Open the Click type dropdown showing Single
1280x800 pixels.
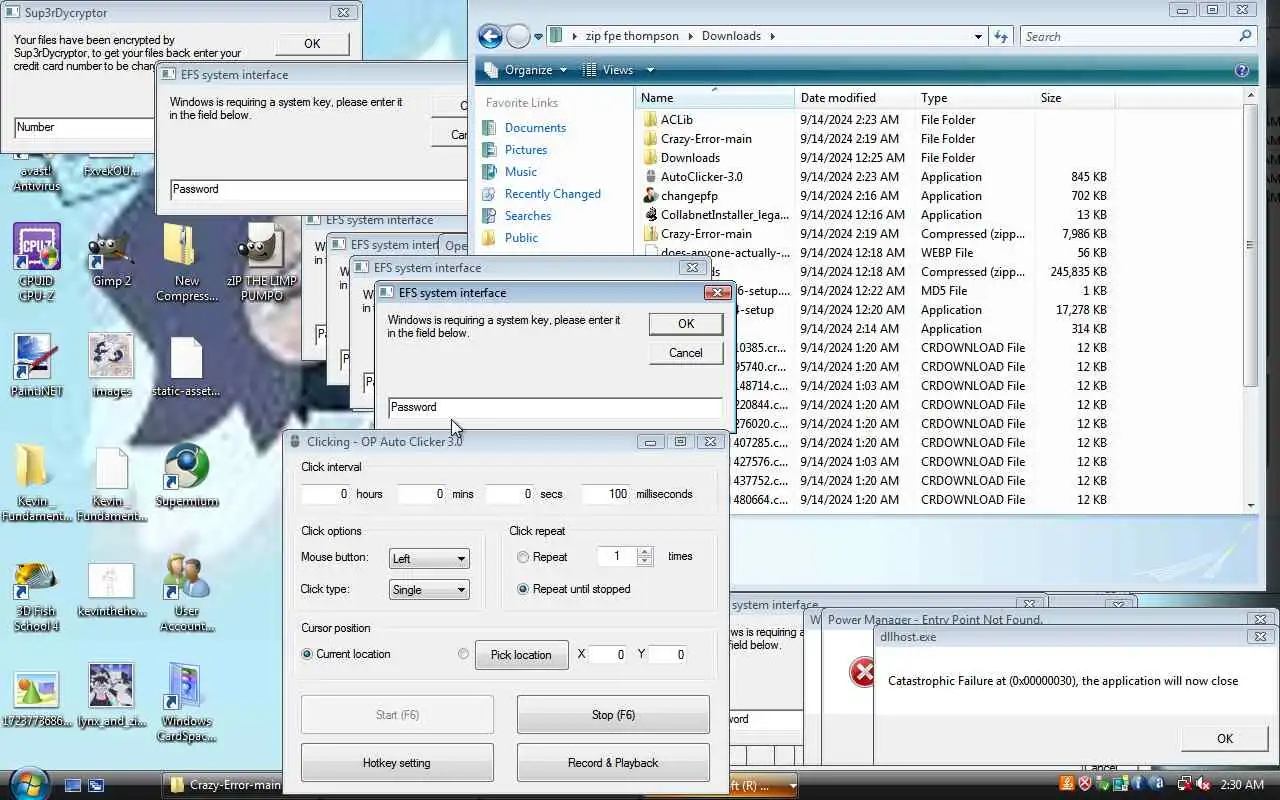coord(429,589)
